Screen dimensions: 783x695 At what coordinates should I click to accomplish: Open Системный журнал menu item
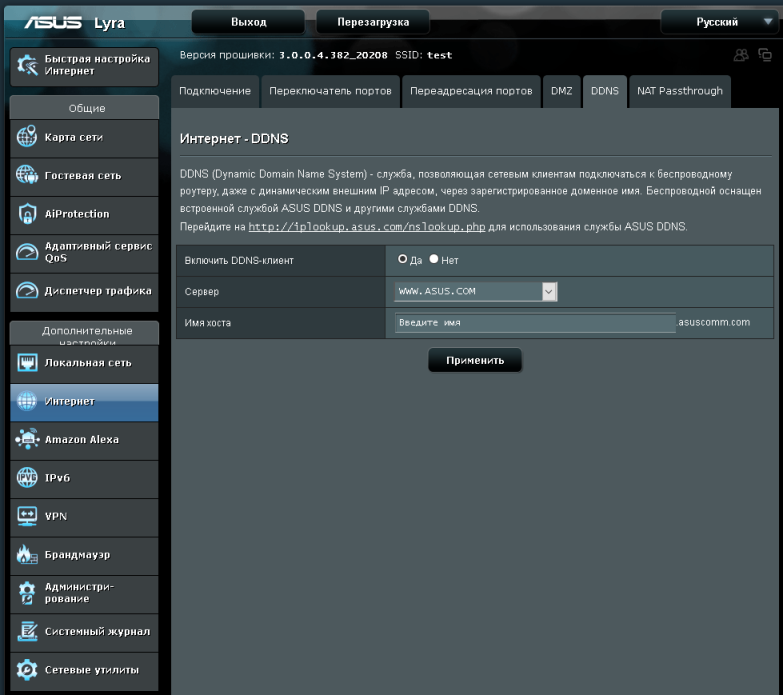[84, 633]
